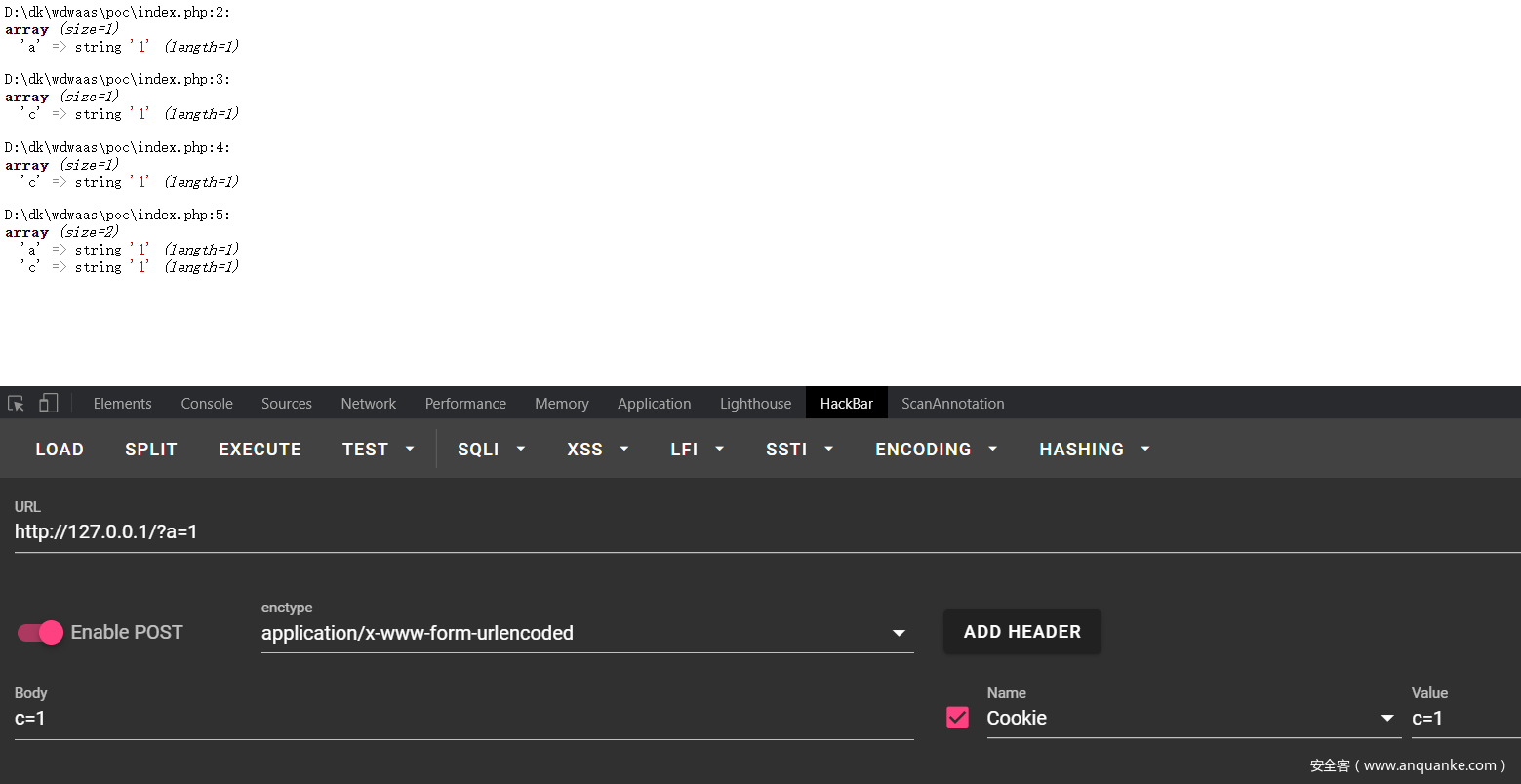Open the SQLI dropdown menu

point(491,450)
